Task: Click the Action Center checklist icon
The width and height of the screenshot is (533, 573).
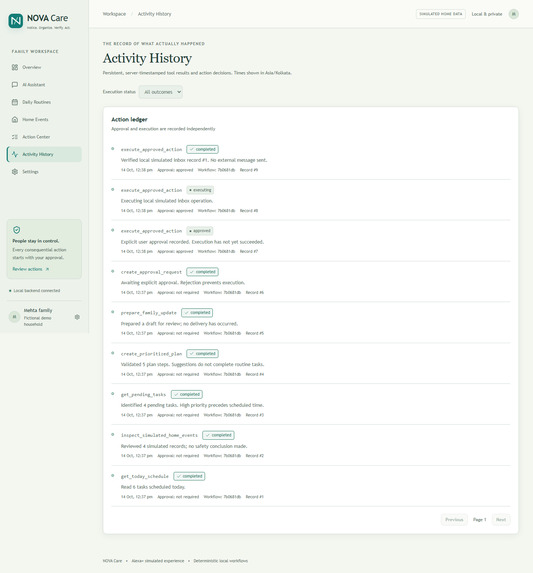Action: 15,137
